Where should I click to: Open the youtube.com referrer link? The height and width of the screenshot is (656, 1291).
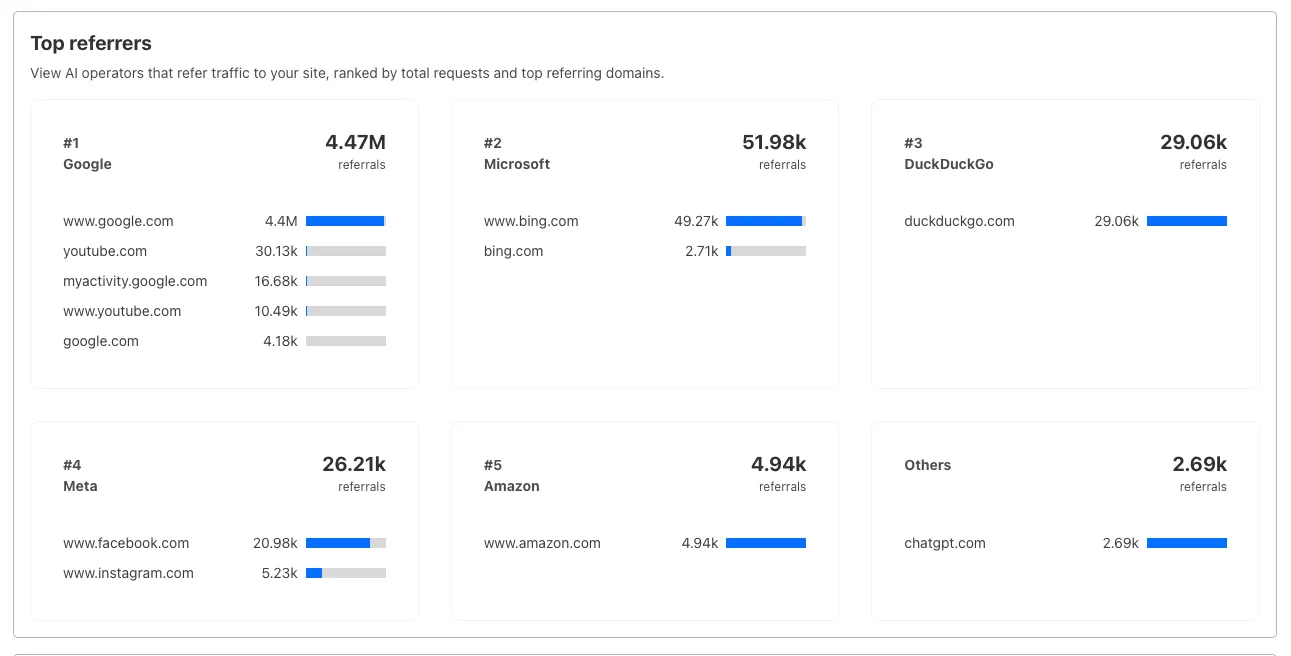(104, 251)
